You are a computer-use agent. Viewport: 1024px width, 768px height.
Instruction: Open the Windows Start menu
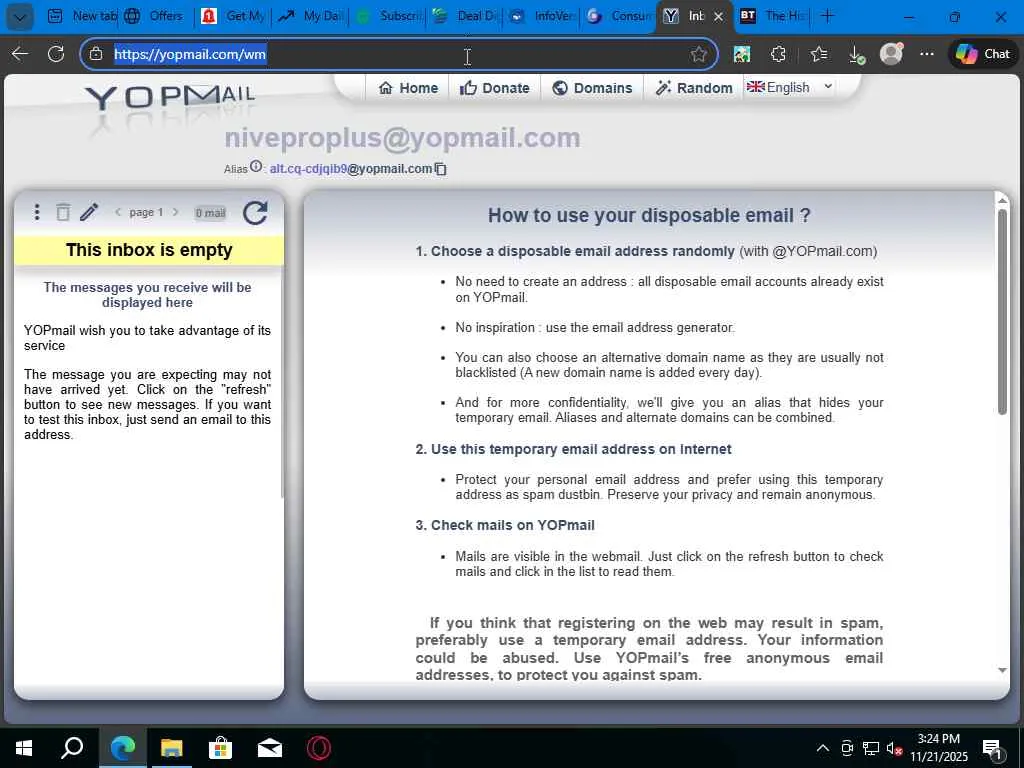[24, 748]
